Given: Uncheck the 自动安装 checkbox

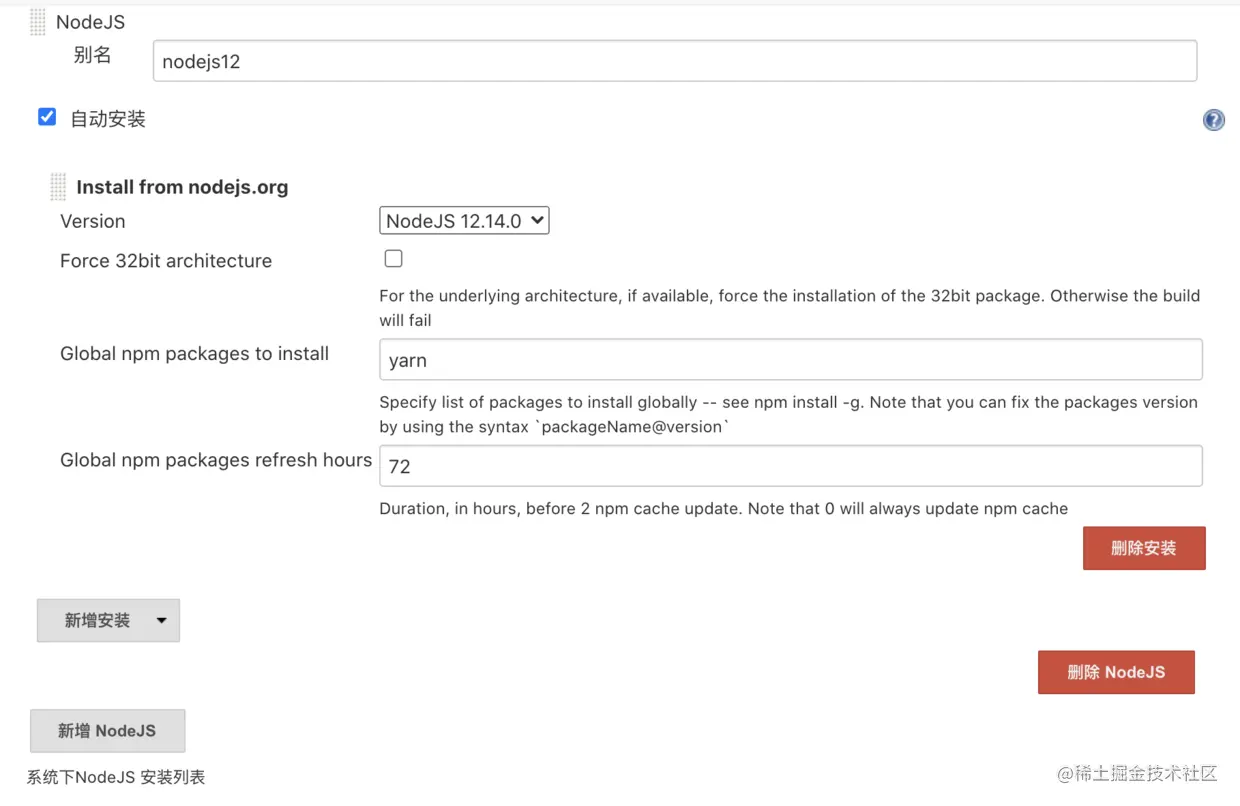Looking at the screenshot, I should coord(47,117).
